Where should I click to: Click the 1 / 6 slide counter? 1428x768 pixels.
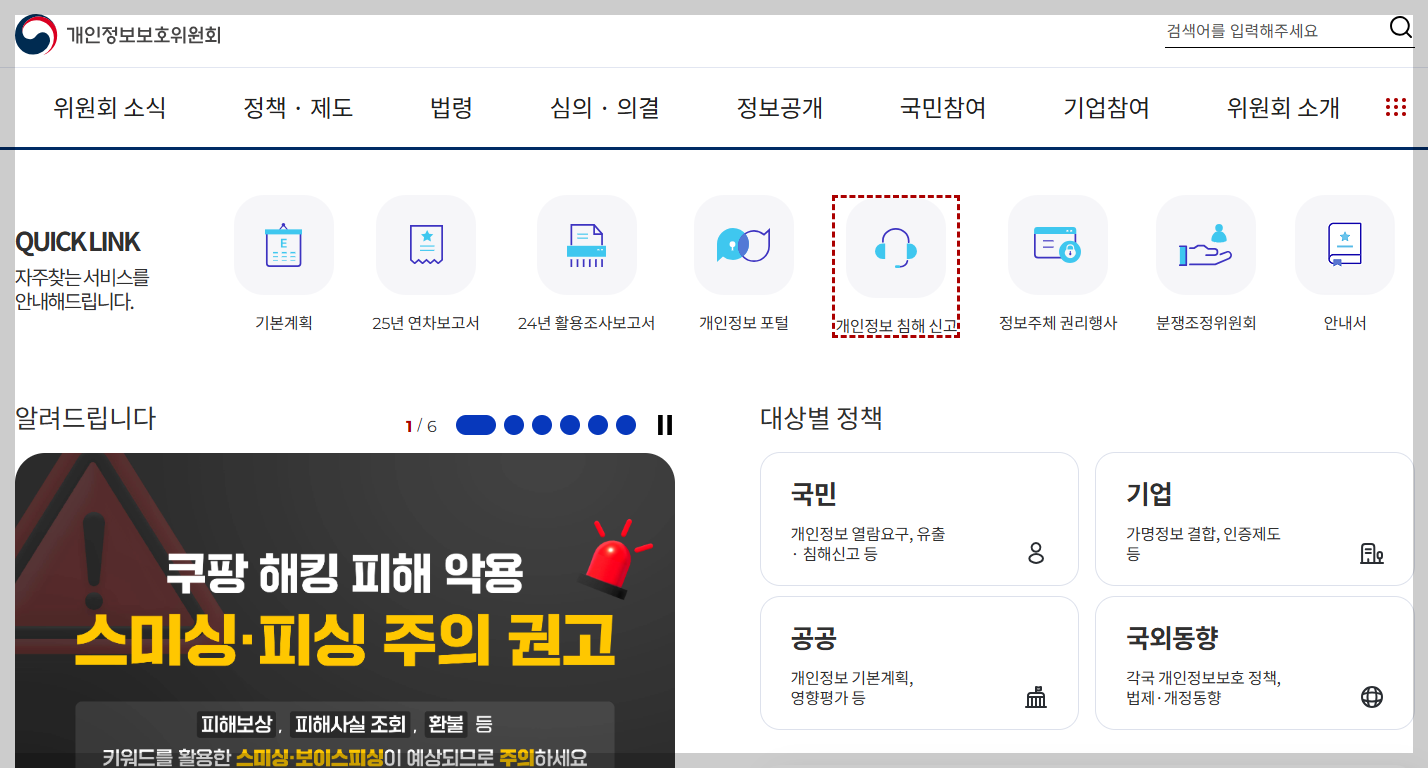(x=421, y=426)
